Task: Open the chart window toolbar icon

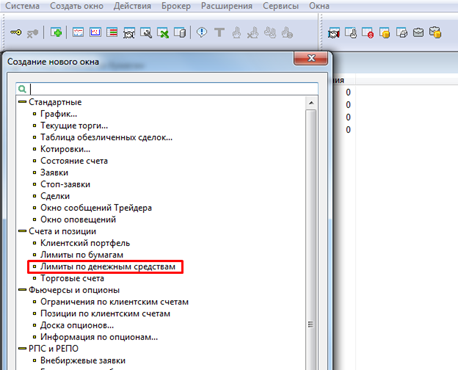Action: point(95,32)
